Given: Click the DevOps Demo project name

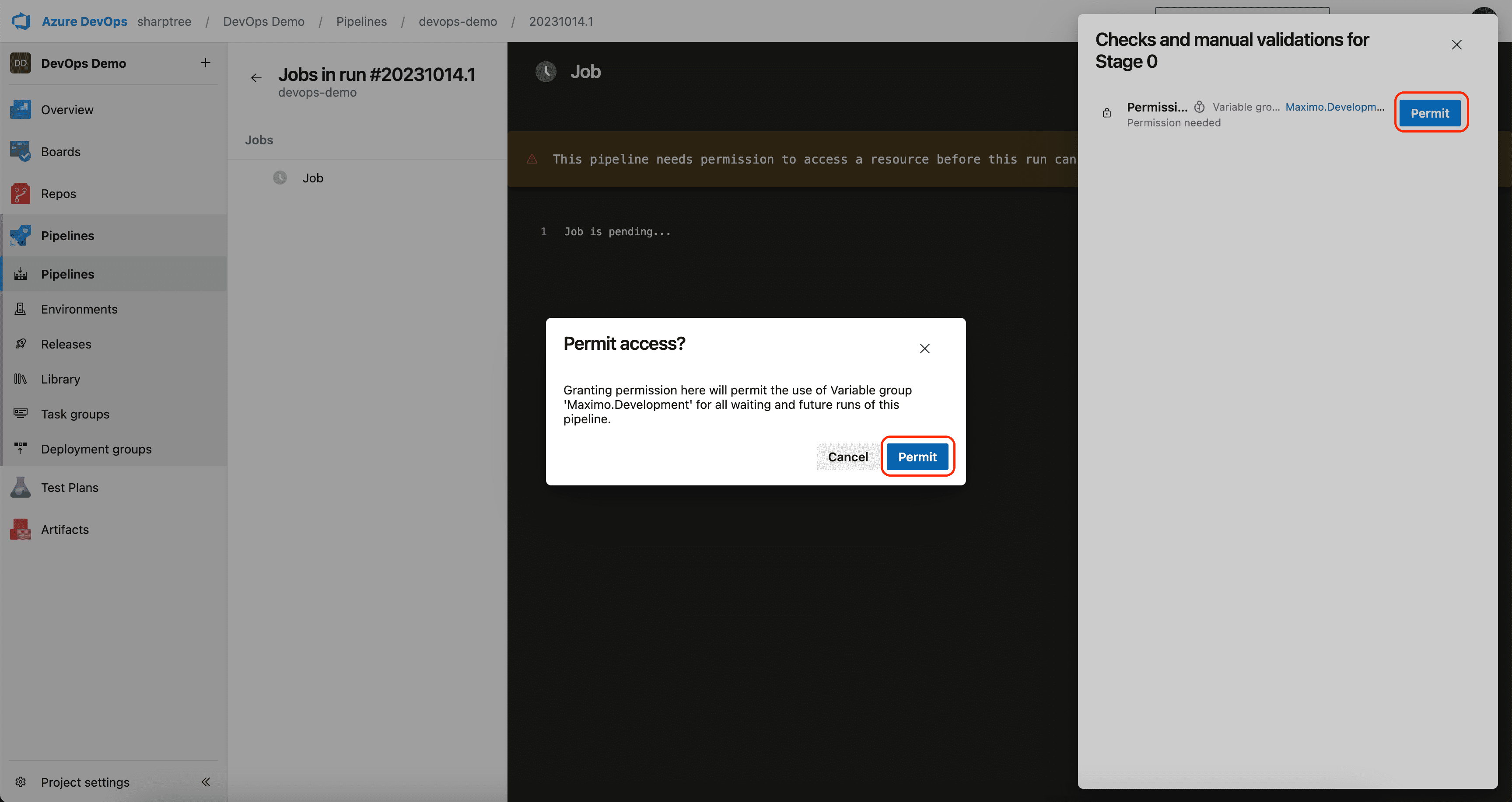Looking at the screenshot, I should (x=84, y=63).
